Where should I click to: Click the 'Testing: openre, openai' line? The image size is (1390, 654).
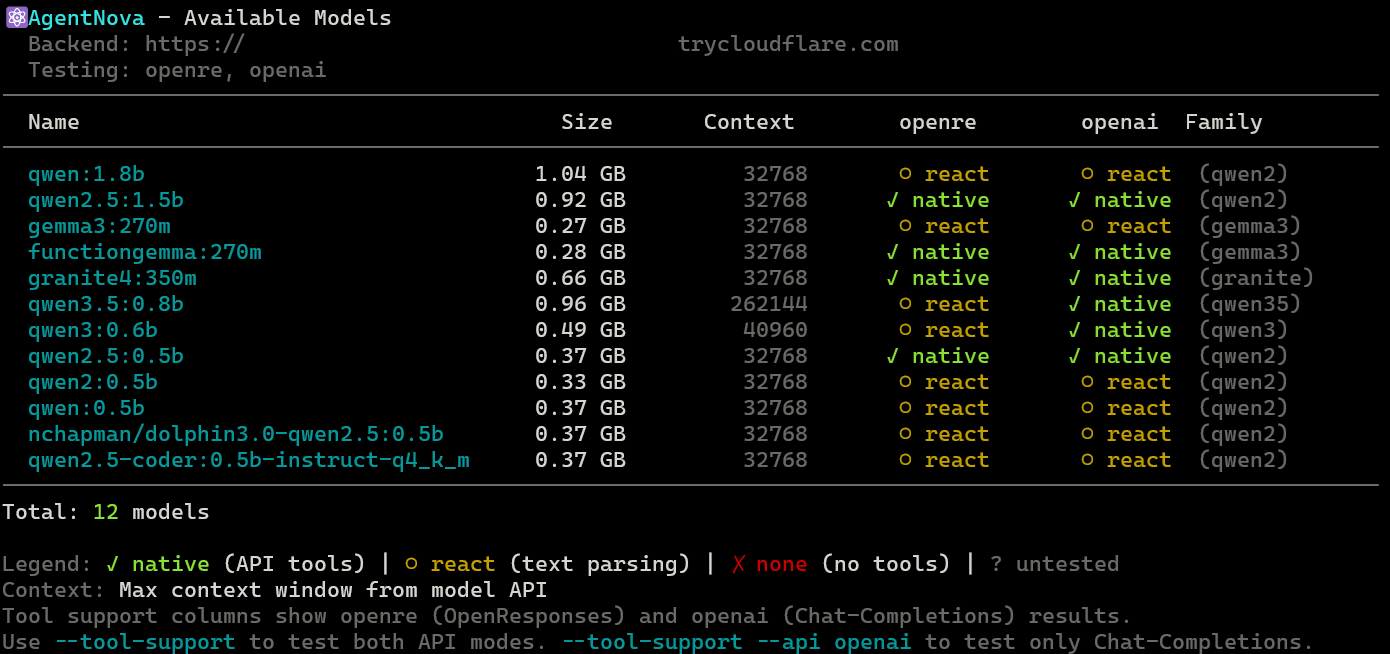point(177,70)
